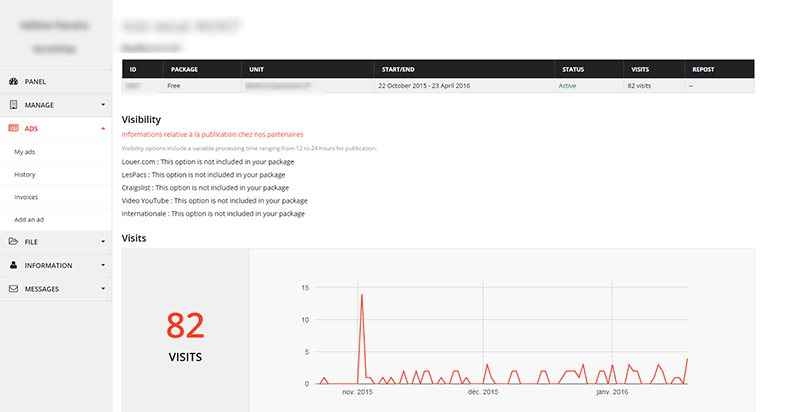Click the large red 82 counter

point(185,326)
